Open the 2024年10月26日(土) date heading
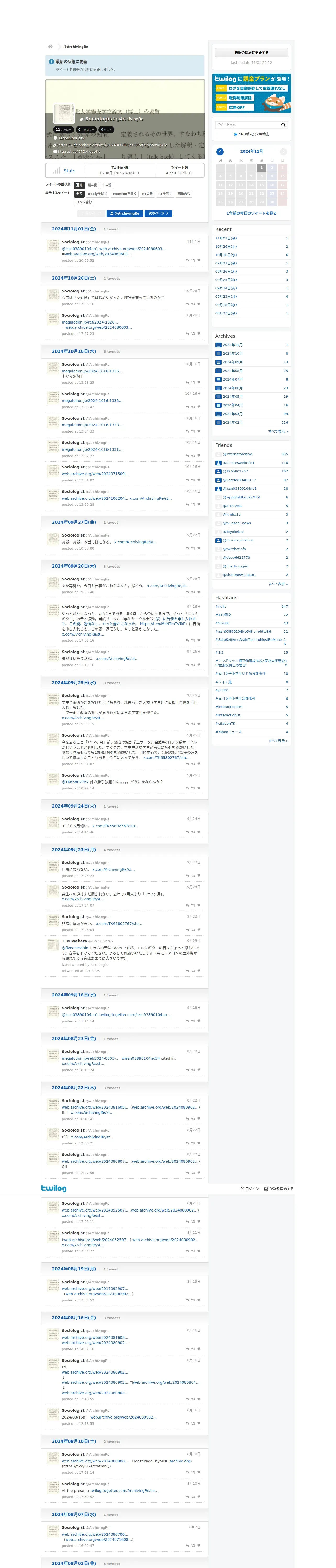This screenshot has width=336, height=1568. coord(74,278)
